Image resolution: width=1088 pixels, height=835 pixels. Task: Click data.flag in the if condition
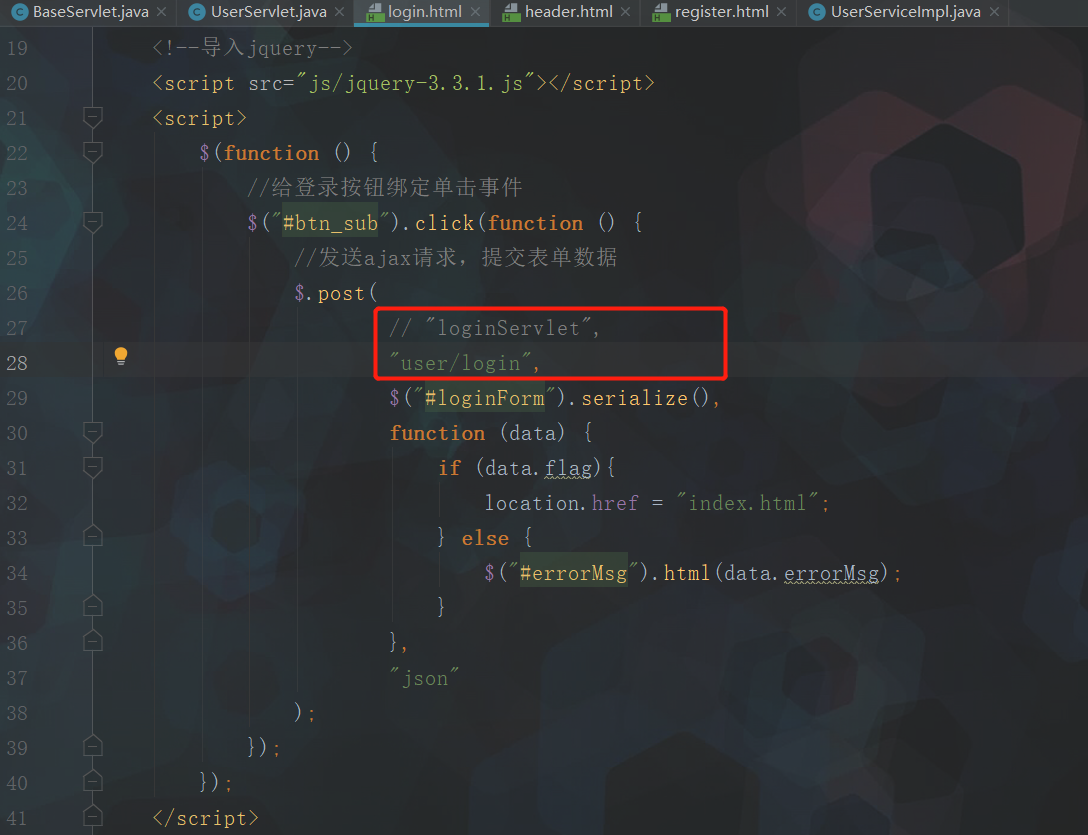[x=539, y=468]
